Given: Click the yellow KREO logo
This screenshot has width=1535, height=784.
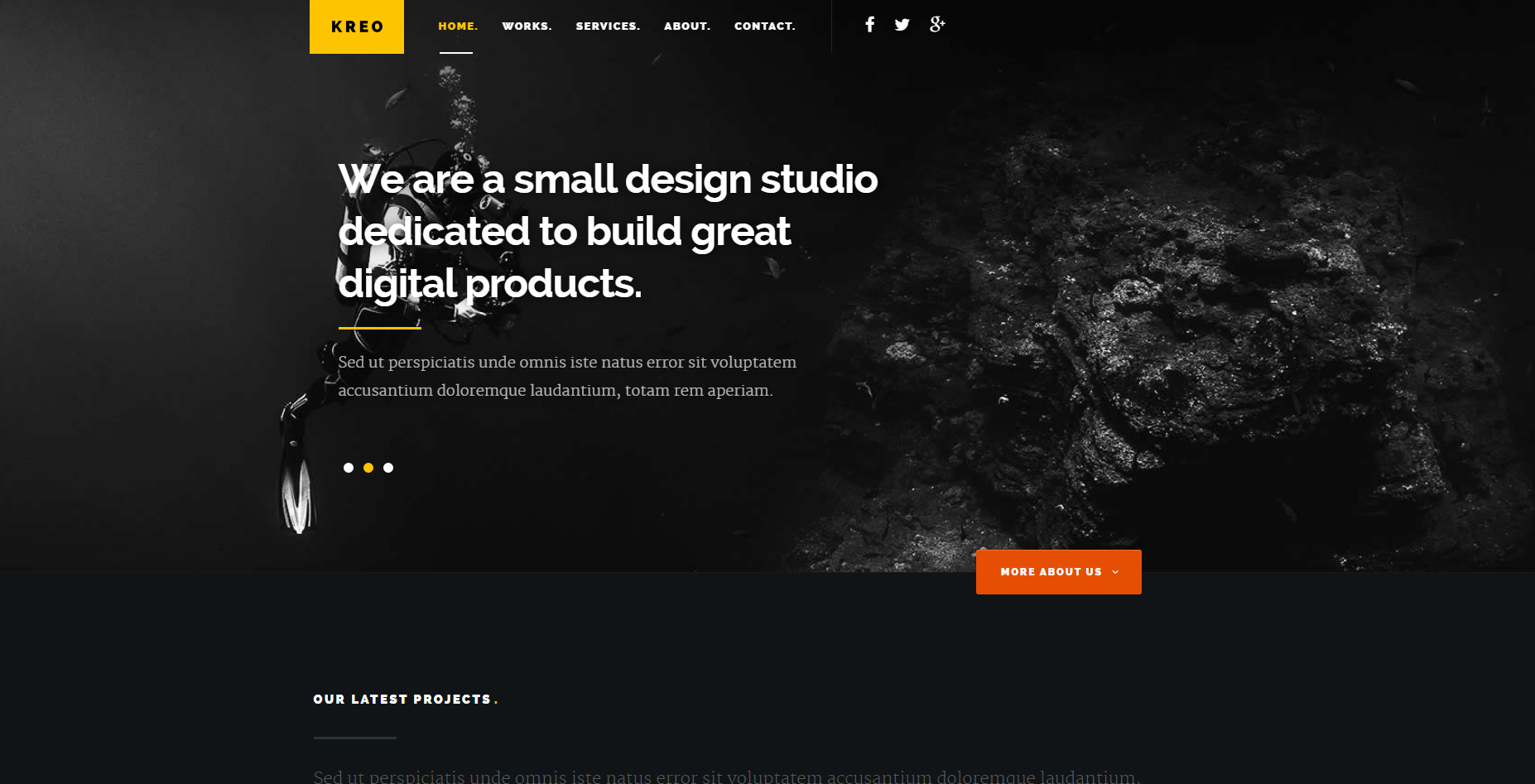Looking at the screenshot, I should 357,26.
